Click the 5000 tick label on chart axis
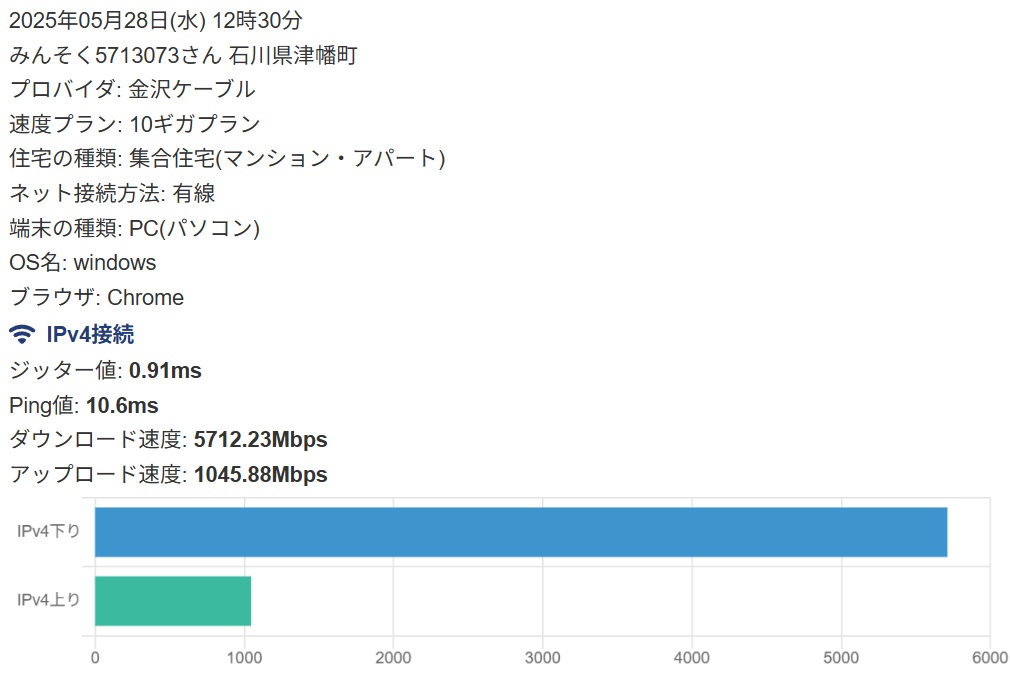Image resolution: width=1010 pixels, height=677 pixels. [841, 658]
